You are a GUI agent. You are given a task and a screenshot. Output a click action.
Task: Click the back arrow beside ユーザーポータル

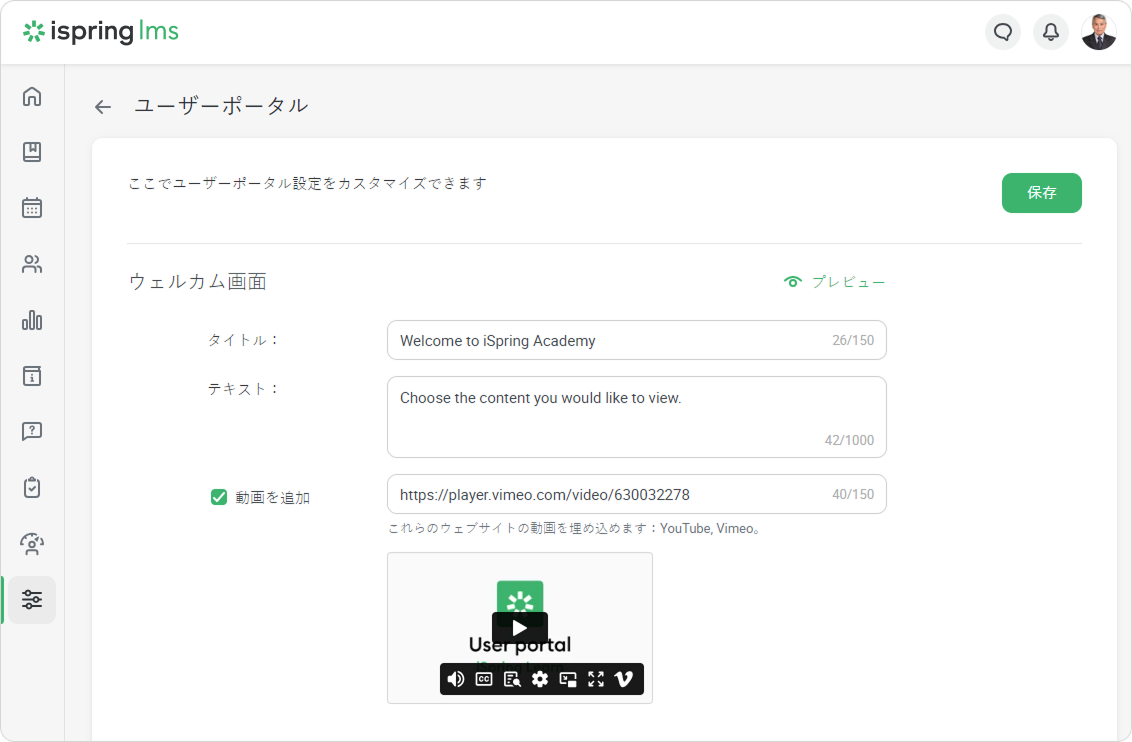[x=103, y=107]
